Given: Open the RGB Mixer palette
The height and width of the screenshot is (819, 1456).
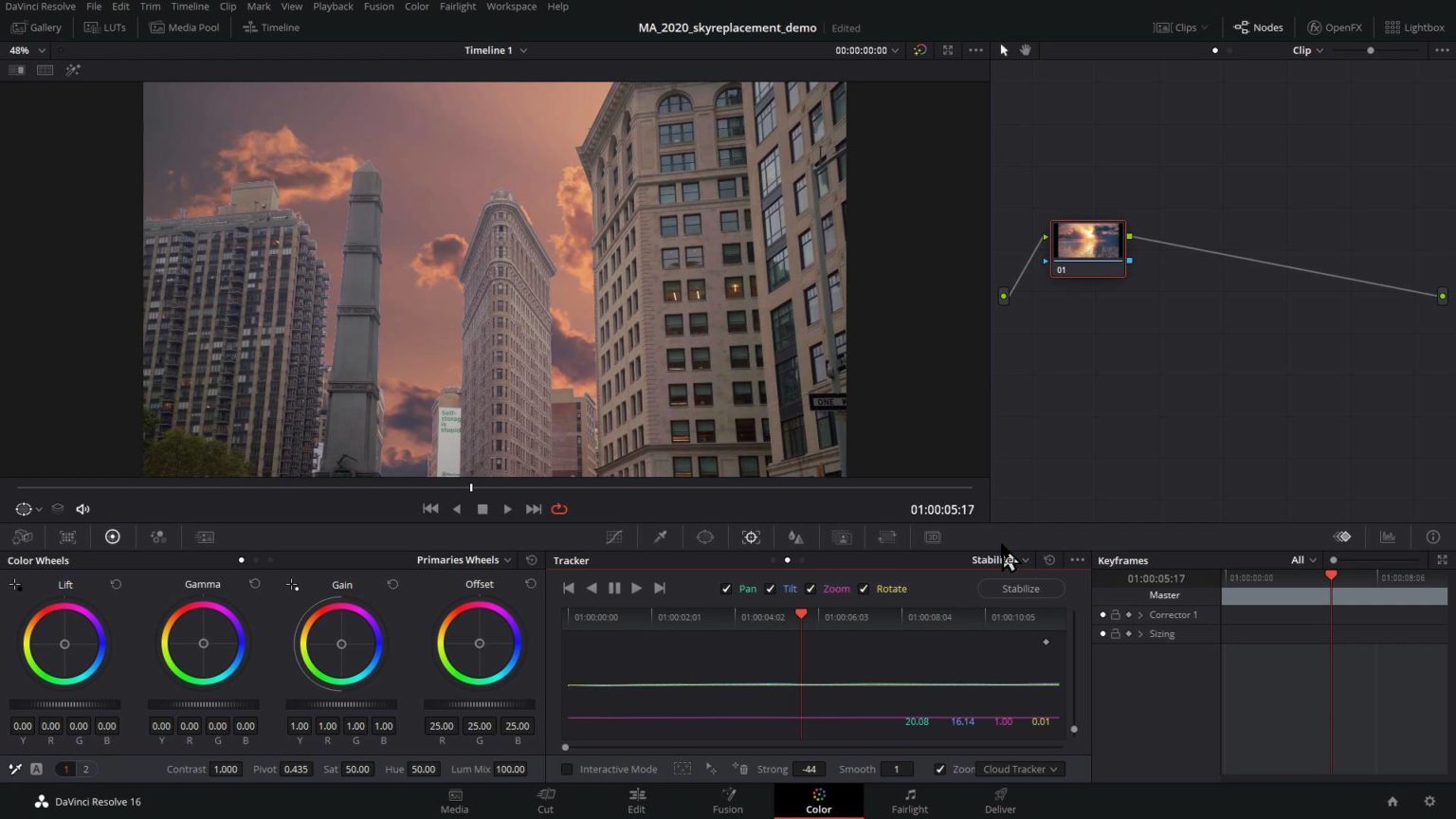Looking at the screenshot, I should tap(158, 537).
